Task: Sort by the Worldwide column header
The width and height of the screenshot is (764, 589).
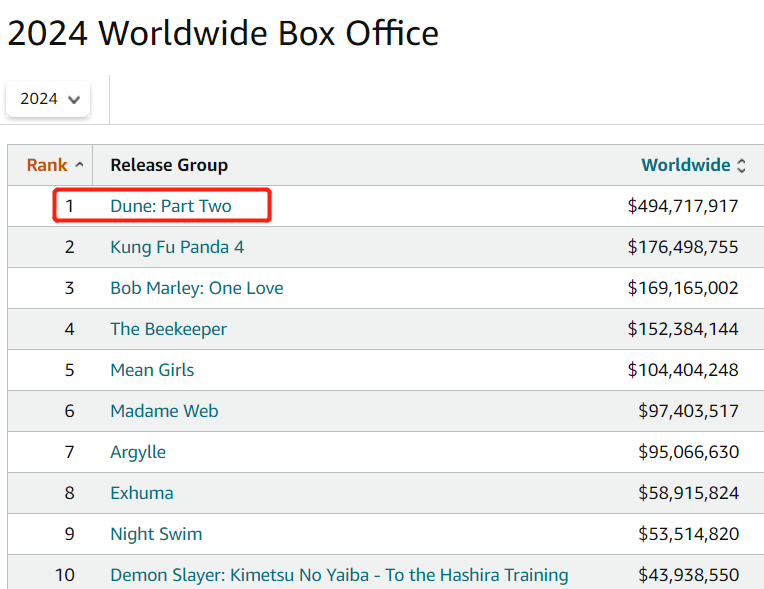Action: 686,165
